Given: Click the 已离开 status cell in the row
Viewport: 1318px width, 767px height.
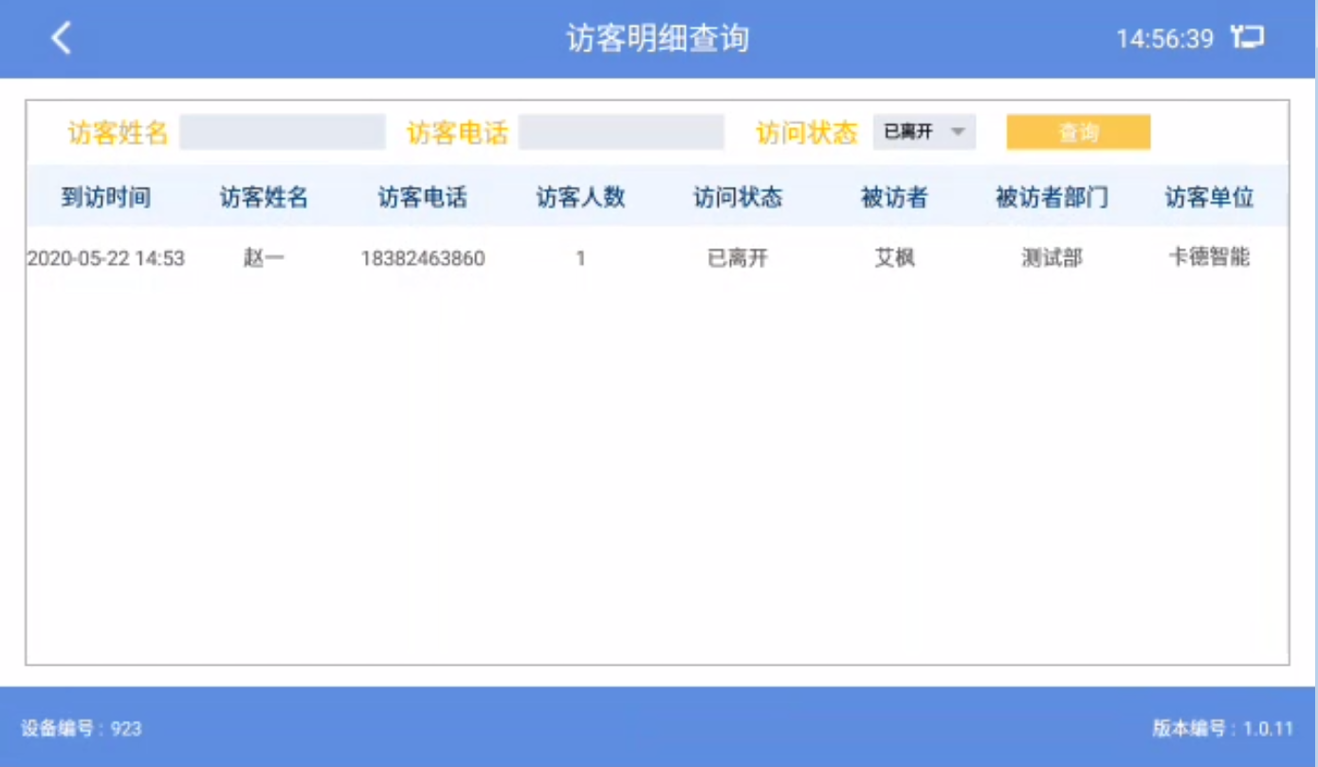Looking at the screenshot, I should tap(738, 258).
